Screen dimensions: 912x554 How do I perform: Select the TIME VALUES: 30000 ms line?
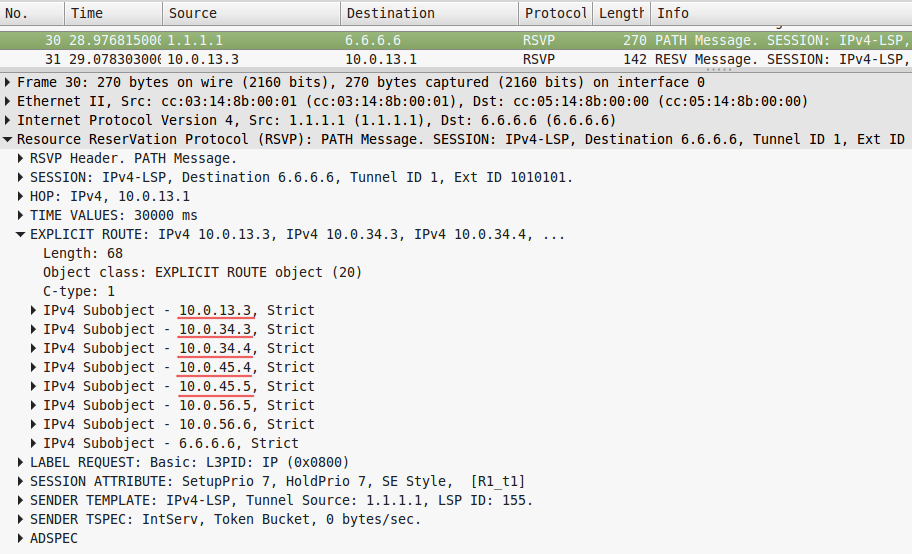[113, 215]
